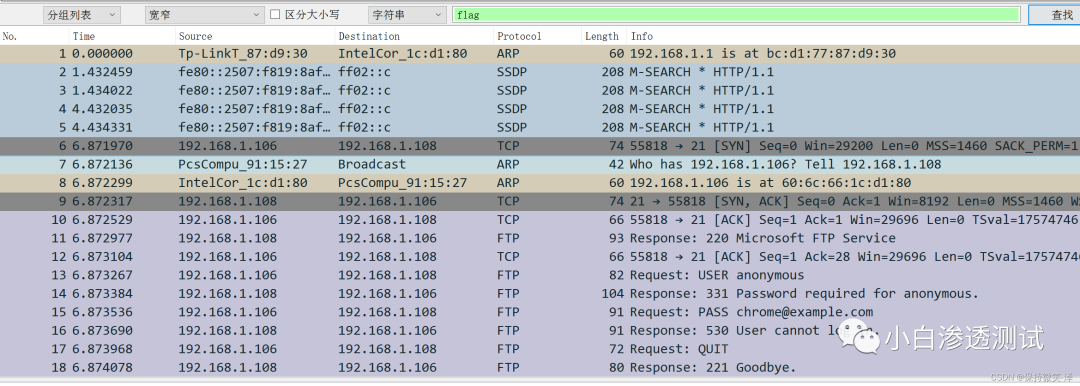The height and width of the screenshot is (386, 1080).
Task: Select SSDP packet at time 1.434022
Action: [540, 90]
